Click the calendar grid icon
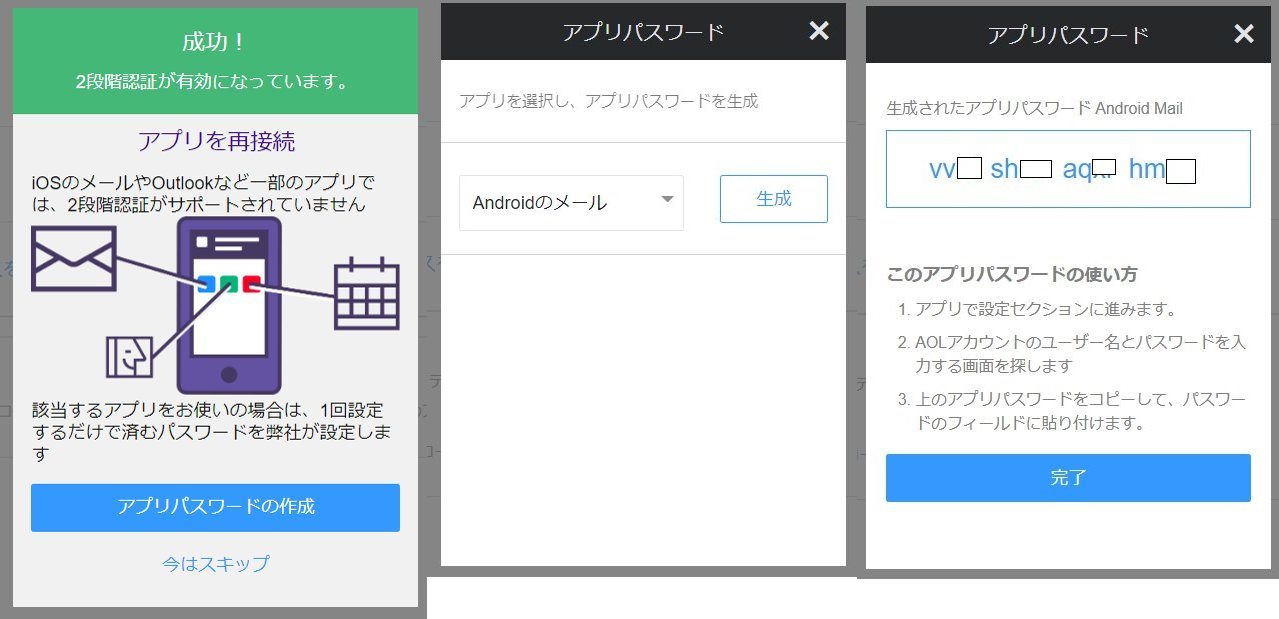Screen dimensions: 1279x619 [366, 294]
